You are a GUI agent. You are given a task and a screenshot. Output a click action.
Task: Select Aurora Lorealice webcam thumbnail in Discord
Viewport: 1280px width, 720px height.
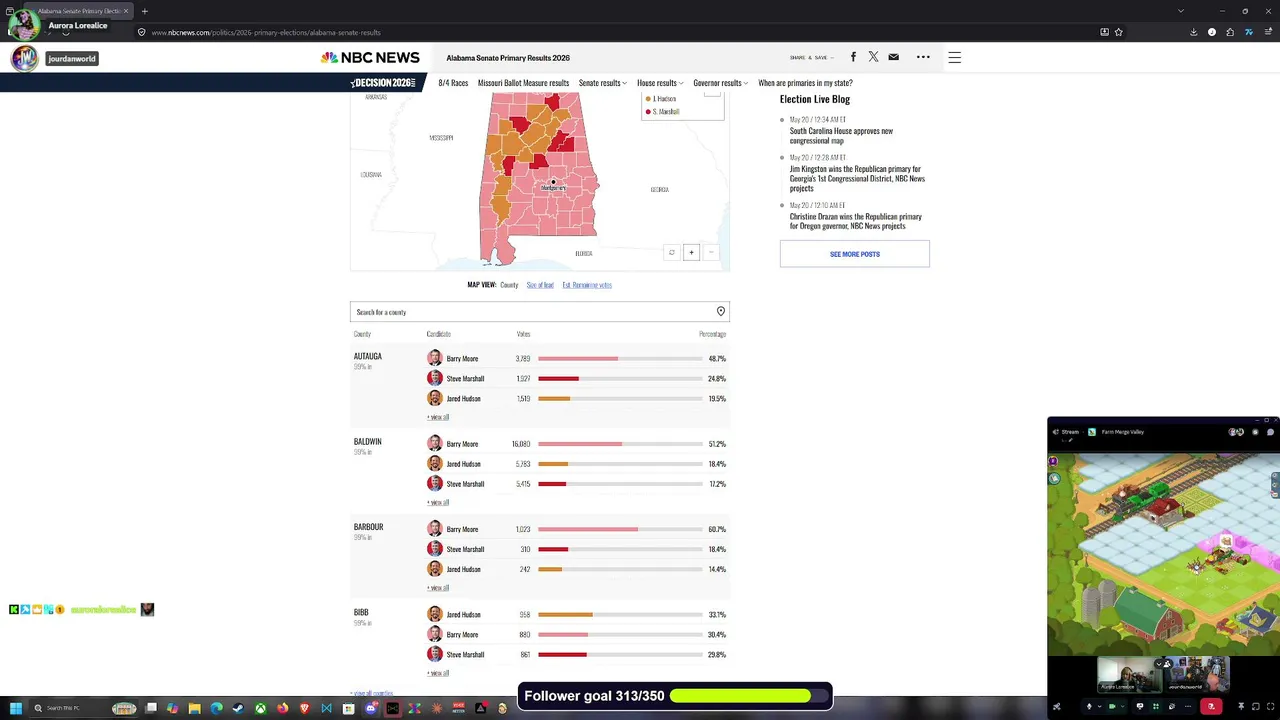(1130, 674)
